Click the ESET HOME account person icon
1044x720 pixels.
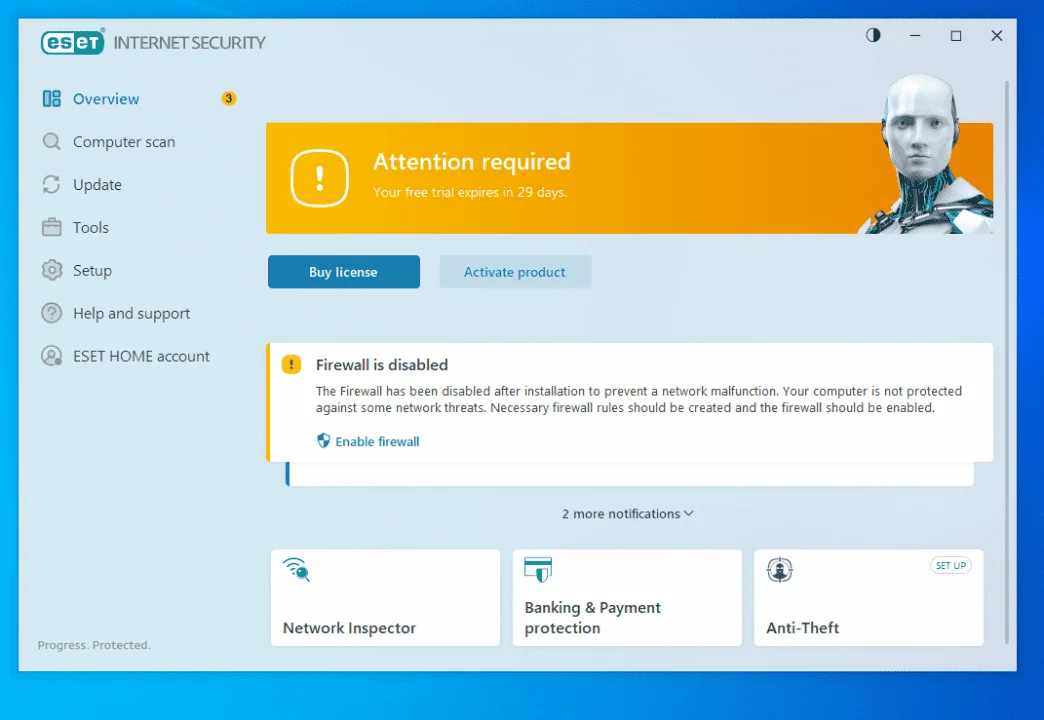coord(52,356)
